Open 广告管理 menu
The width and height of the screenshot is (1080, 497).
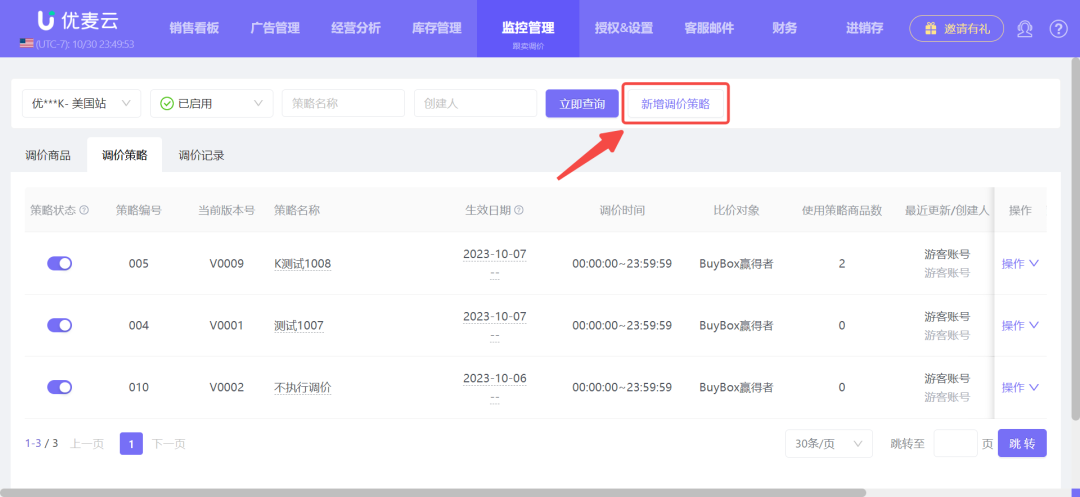pos(275,28)
